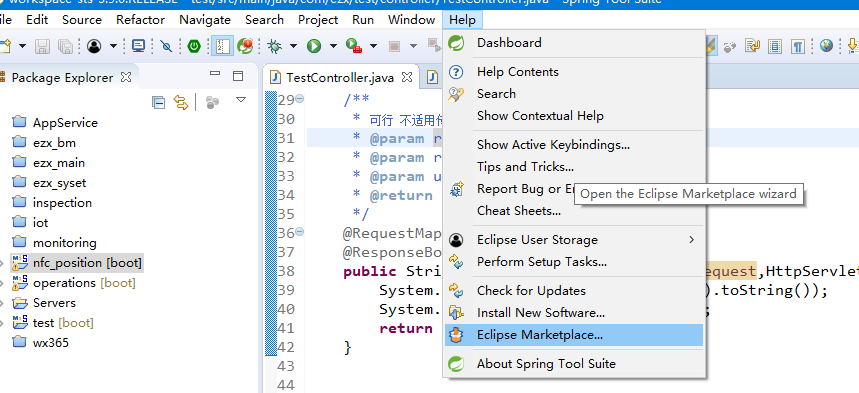Choose Install New Software entry

pos(574,312)
